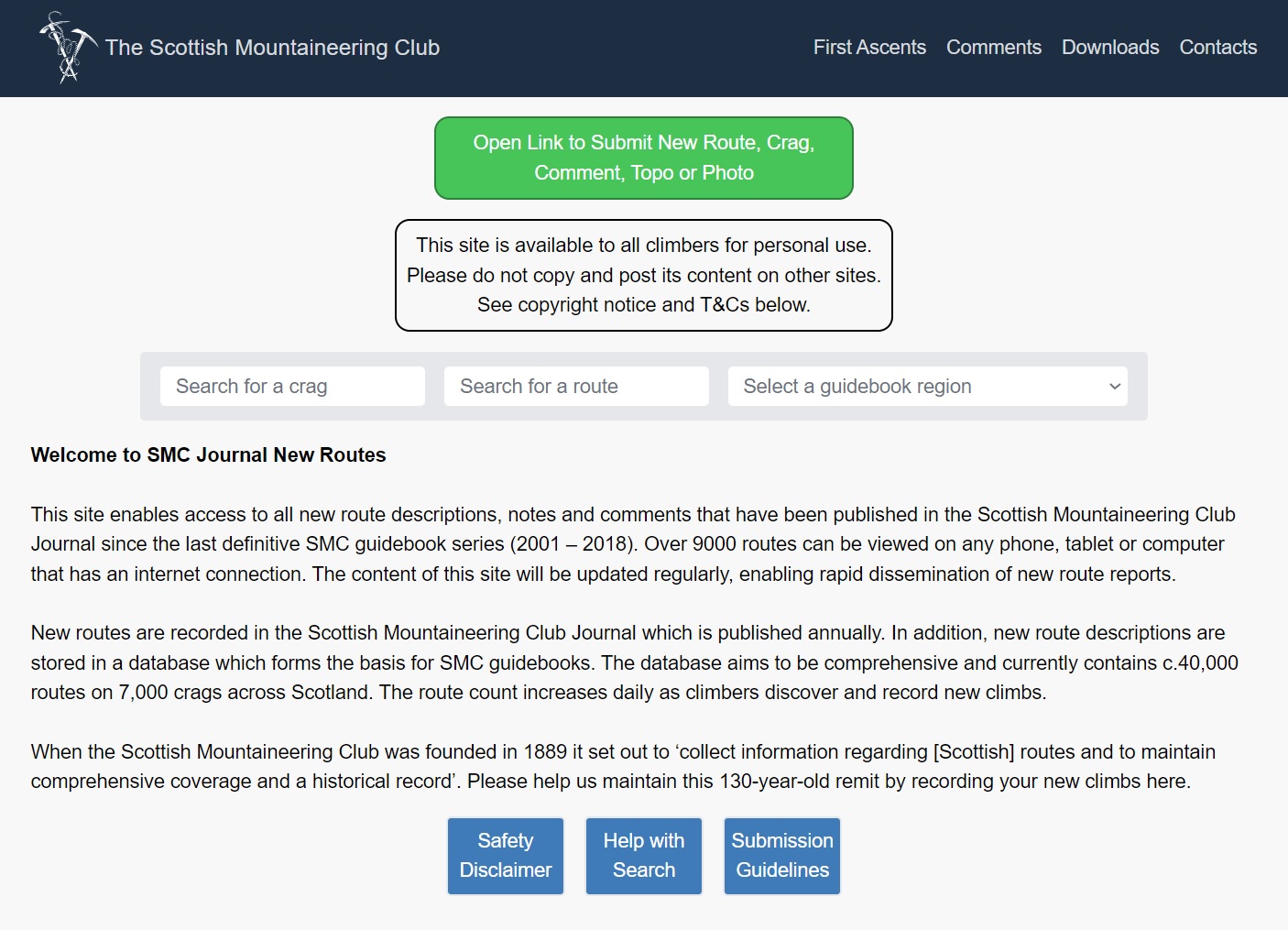This screenshot has height=930, width=1288.
Task: Focus the Search for a crag field
Action: [292, 387]
